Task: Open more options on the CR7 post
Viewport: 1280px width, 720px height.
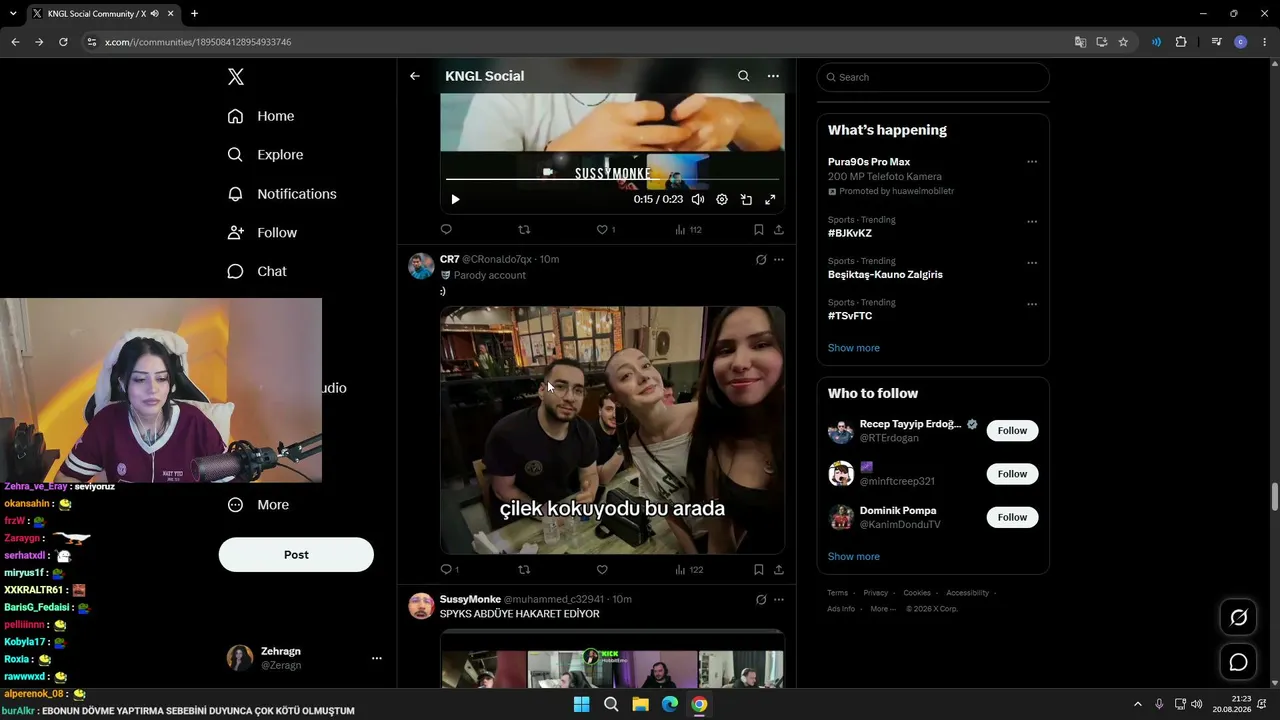Action: point(779,260)
